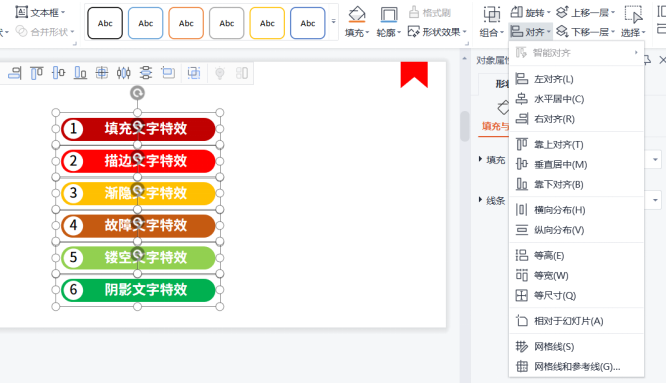Click the center-both-ways icon in the floating toolbar

click(102, 73)
